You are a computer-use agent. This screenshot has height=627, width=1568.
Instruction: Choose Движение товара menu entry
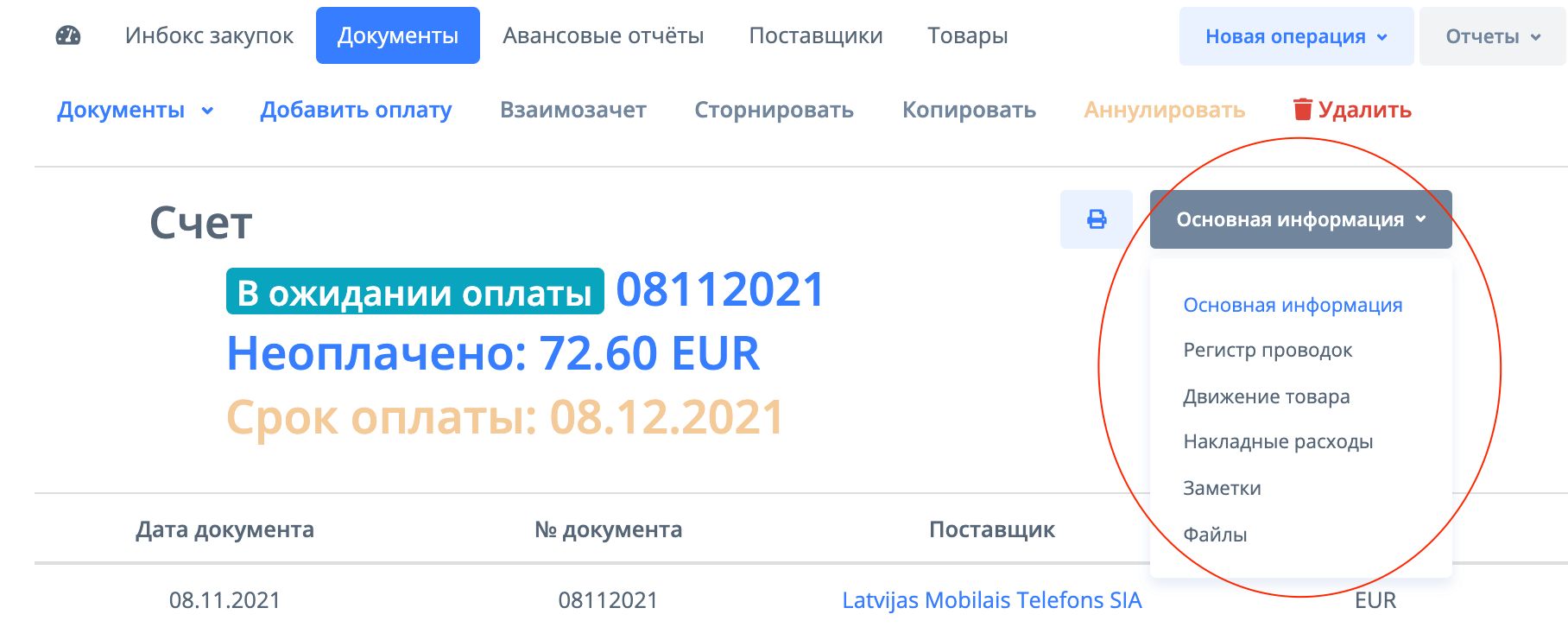pos(1266,397)
